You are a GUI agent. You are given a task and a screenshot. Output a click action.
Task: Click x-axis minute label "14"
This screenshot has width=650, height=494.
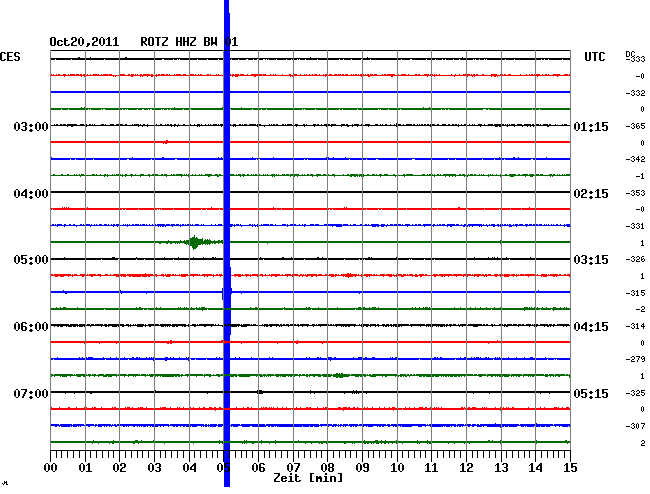(x=535, y=468)
